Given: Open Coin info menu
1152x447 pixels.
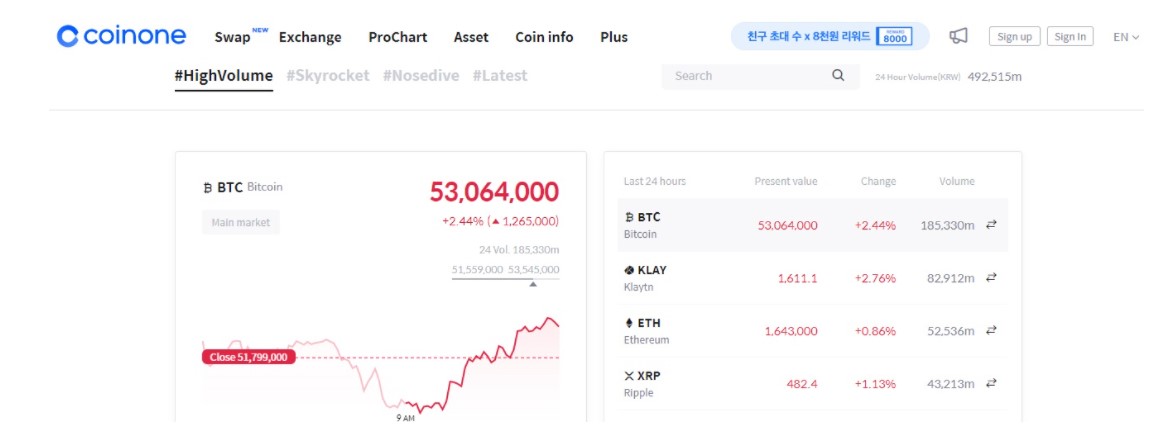Looking at the screenshot, I should point(544,37).
